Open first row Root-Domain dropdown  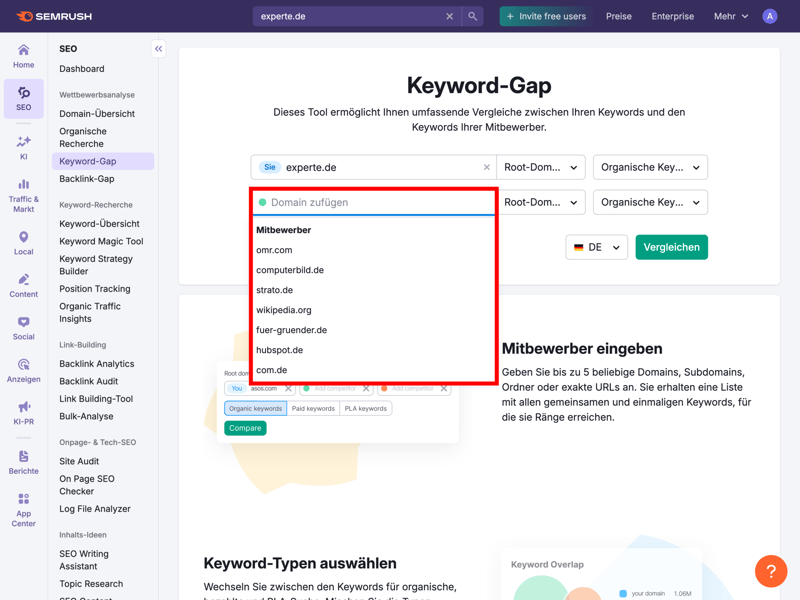pyautogui.click(x=541, y=167)
